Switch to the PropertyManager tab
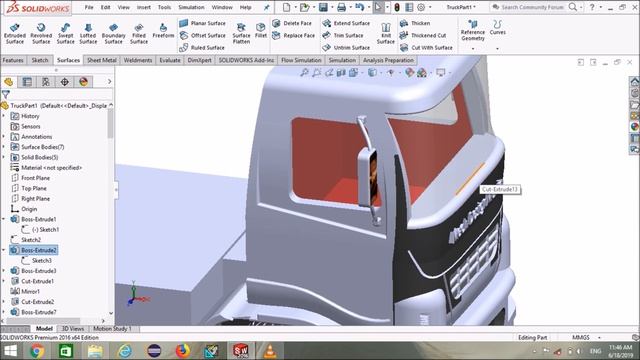640x360 pixels. click(27, 82)
